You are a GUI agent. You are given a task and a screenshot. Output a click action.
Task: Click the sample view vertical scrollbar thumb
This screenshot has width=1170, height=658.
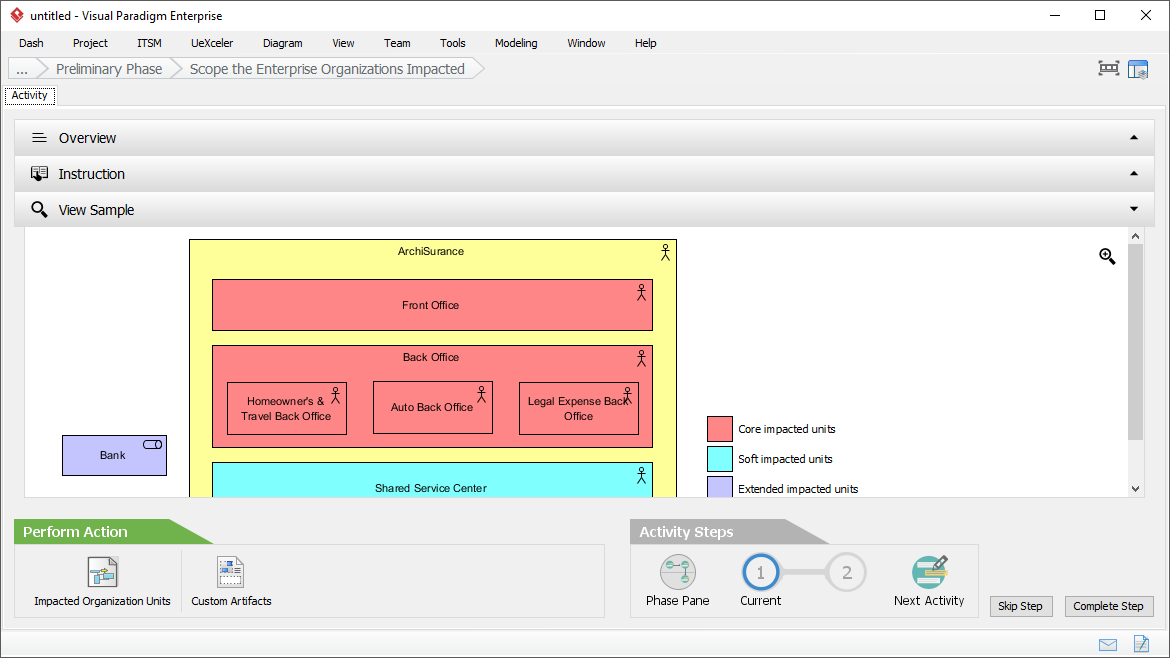click(x=1136, y=342)
